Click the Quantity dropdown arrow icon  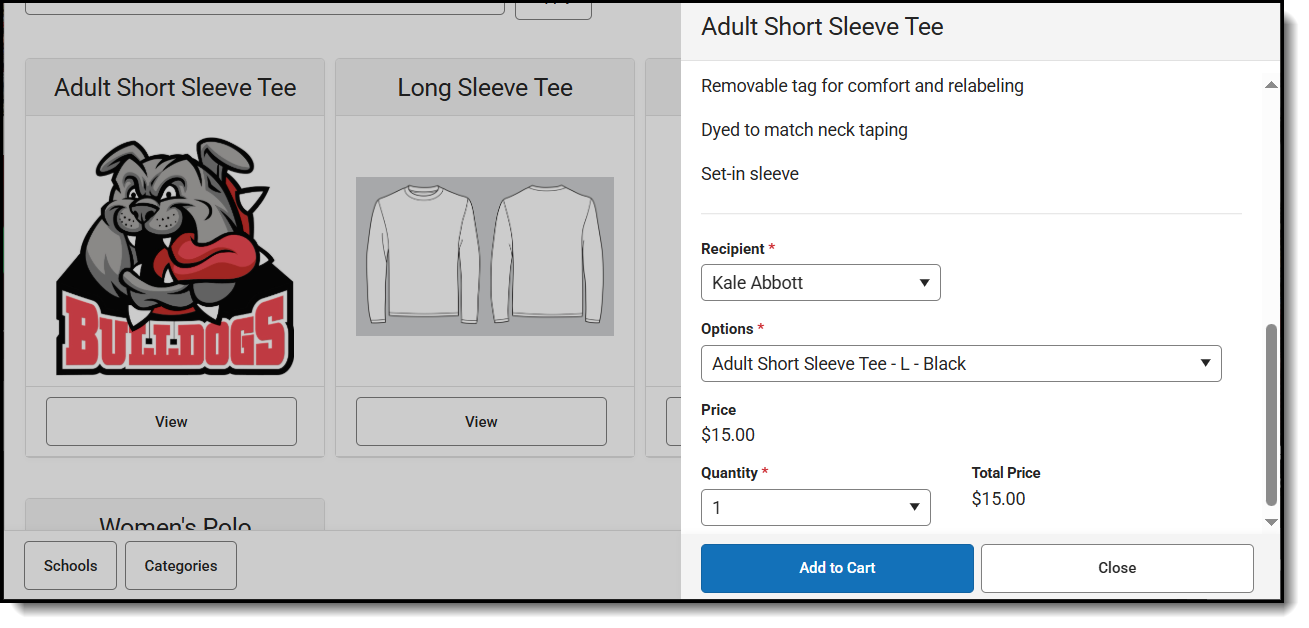click(914, 508)
